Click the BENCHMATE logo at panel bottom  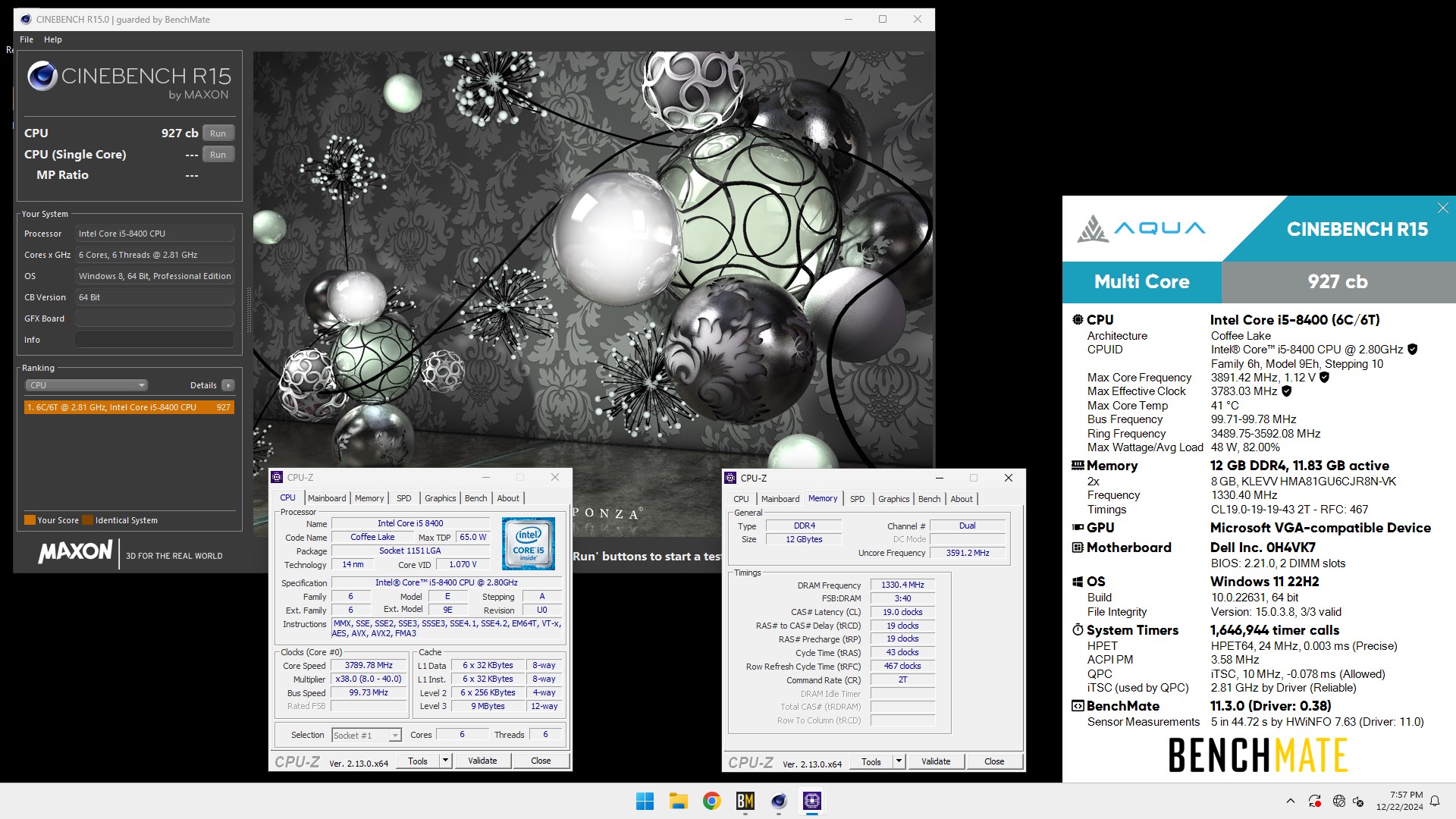1258,755
